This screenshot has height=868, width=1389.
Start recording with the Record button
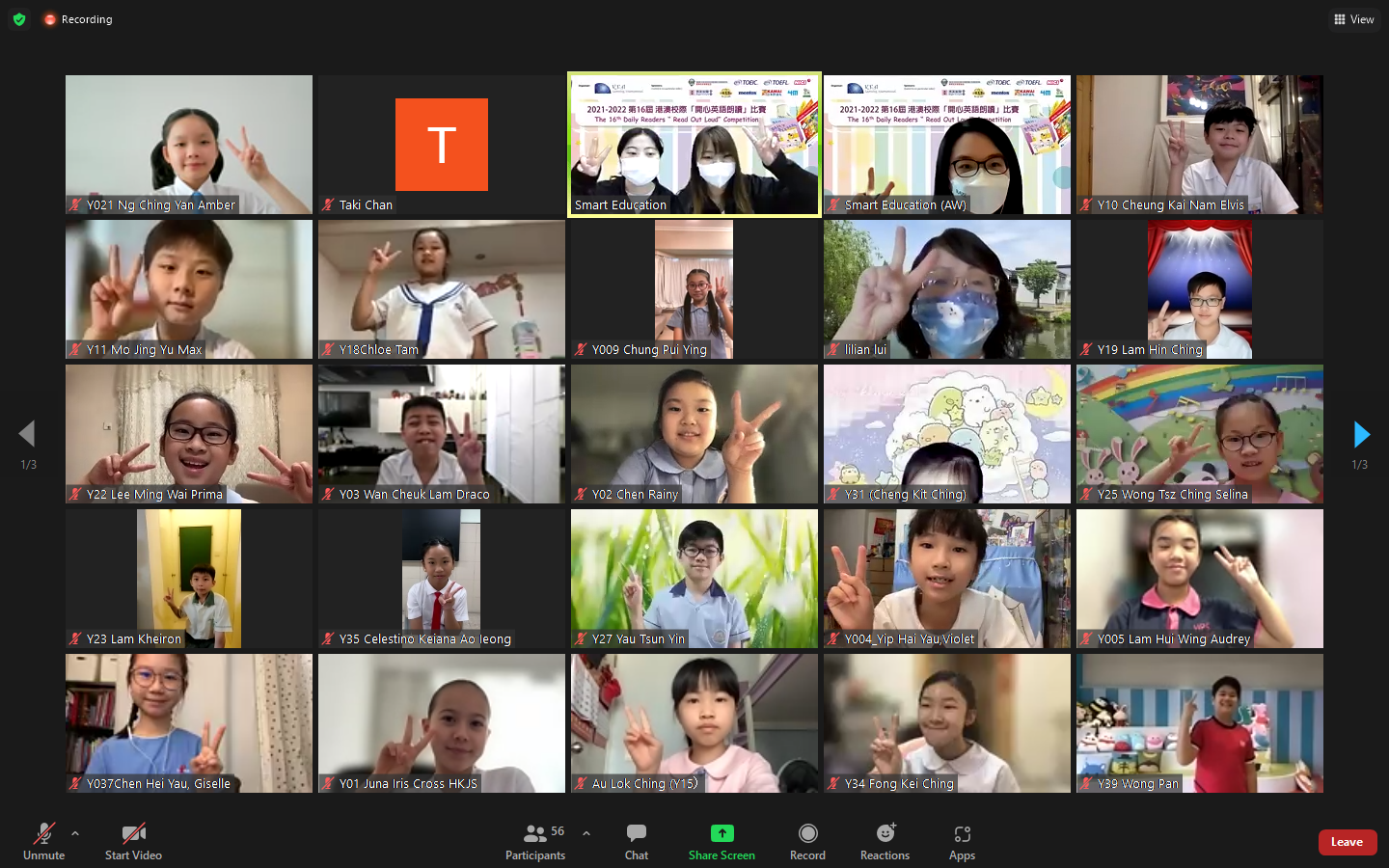coord(807,841)
